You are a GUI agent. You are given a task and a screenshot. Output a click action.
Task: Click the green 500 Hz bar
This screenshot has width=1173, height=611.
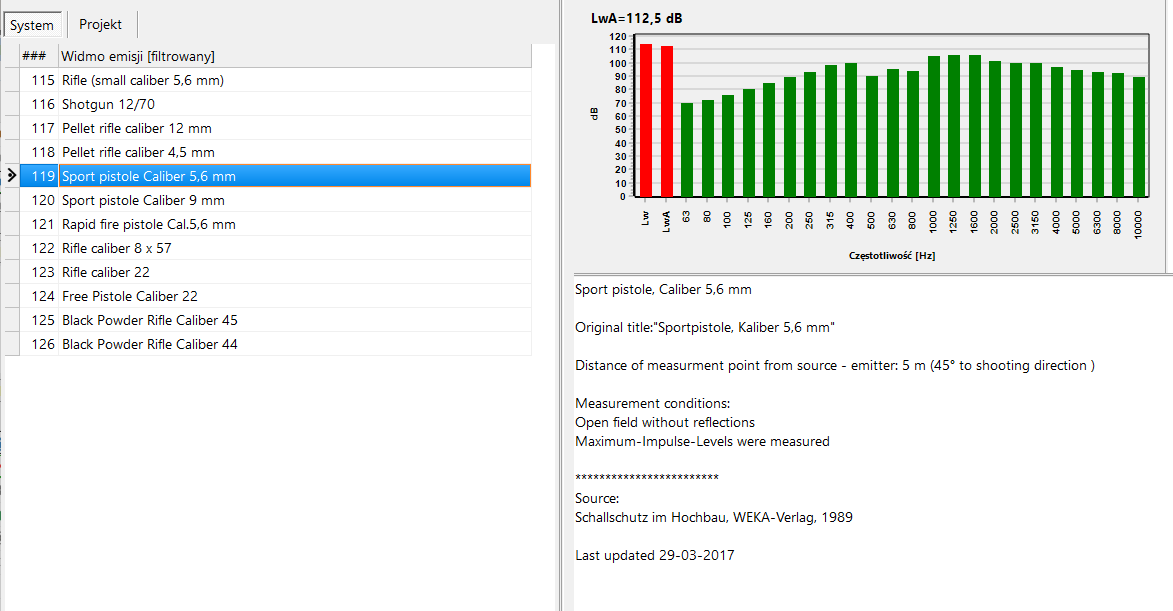tap(872, 136)
